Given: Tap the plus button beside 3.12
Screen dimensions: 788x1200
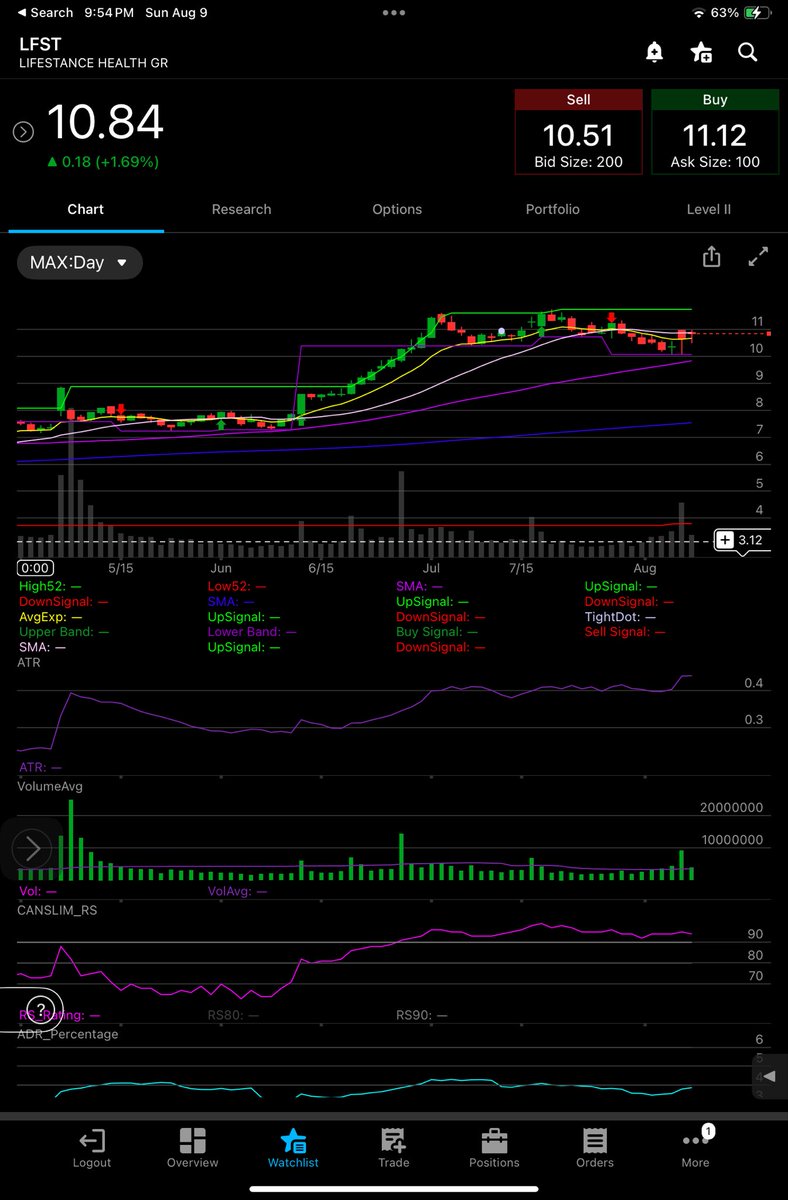Looking at the screenshot, I should [x=725, y=540].
